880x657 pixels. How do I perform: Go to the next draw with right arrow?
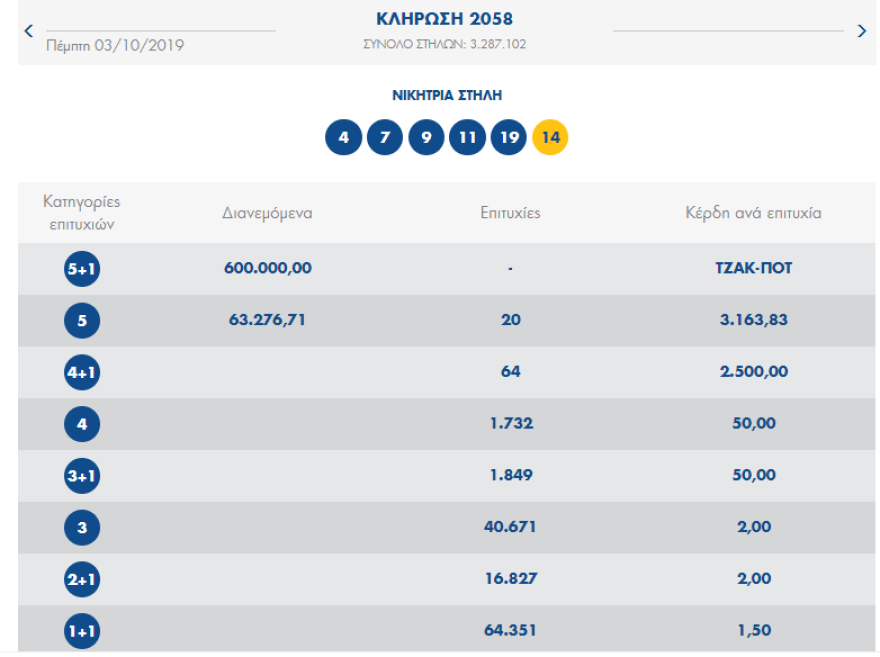862,31
